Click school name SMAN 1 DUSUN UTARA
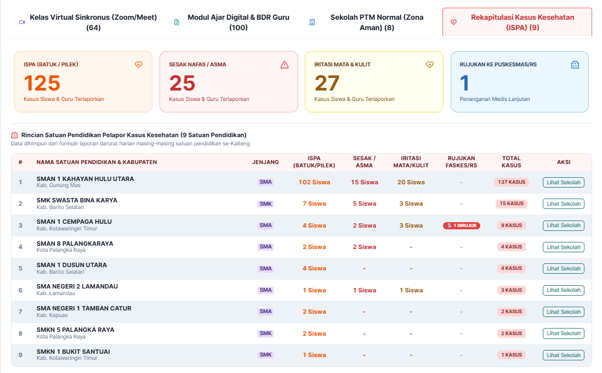The height and width of the screenshot is (373, 602). coord(72,265)
